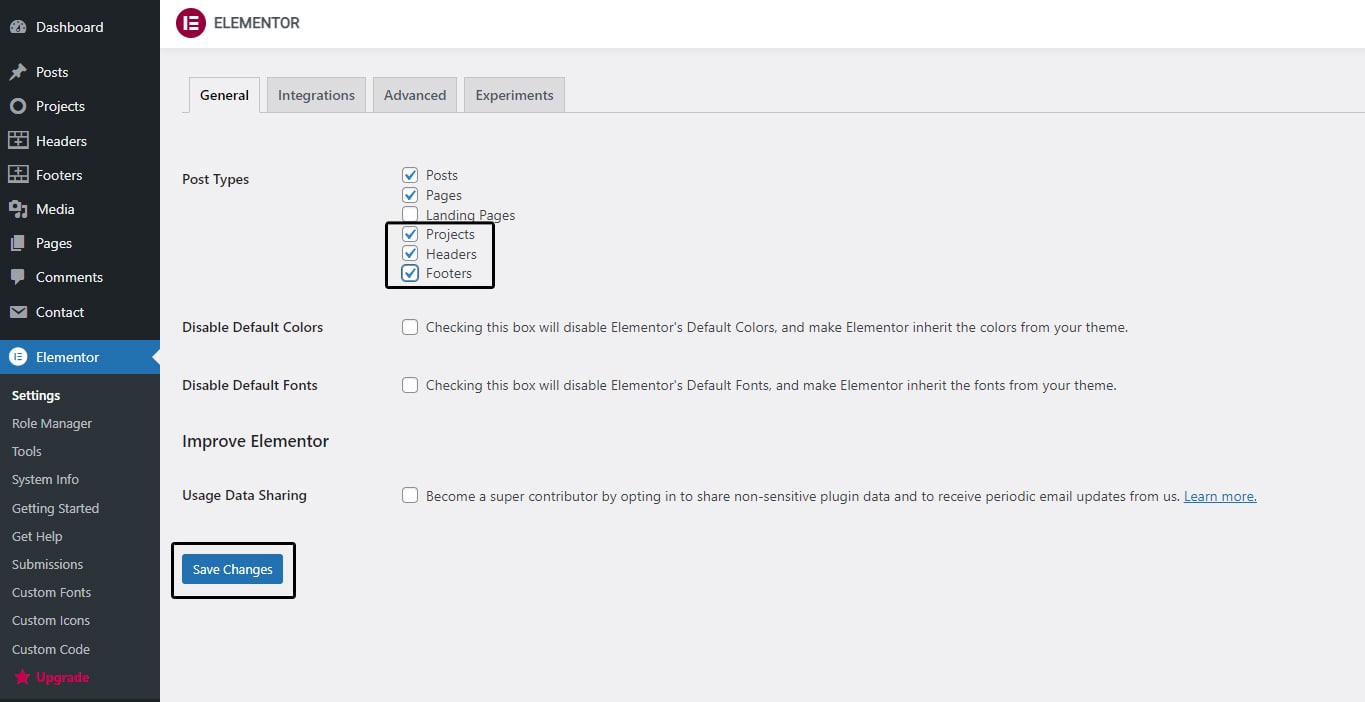Image resolution: width=1365 pixels, height=702 pixels.
Task: Switch to the Integrations tab
Action: coord(316,95)
